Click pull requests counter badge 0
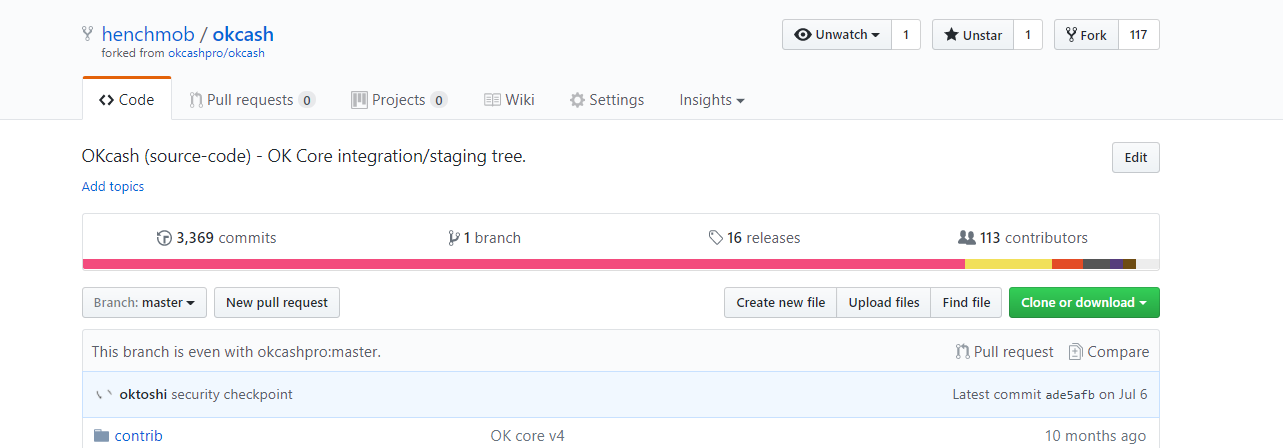Image resolution: width=1283 pixels, height=448 pixels. point(307,100)
